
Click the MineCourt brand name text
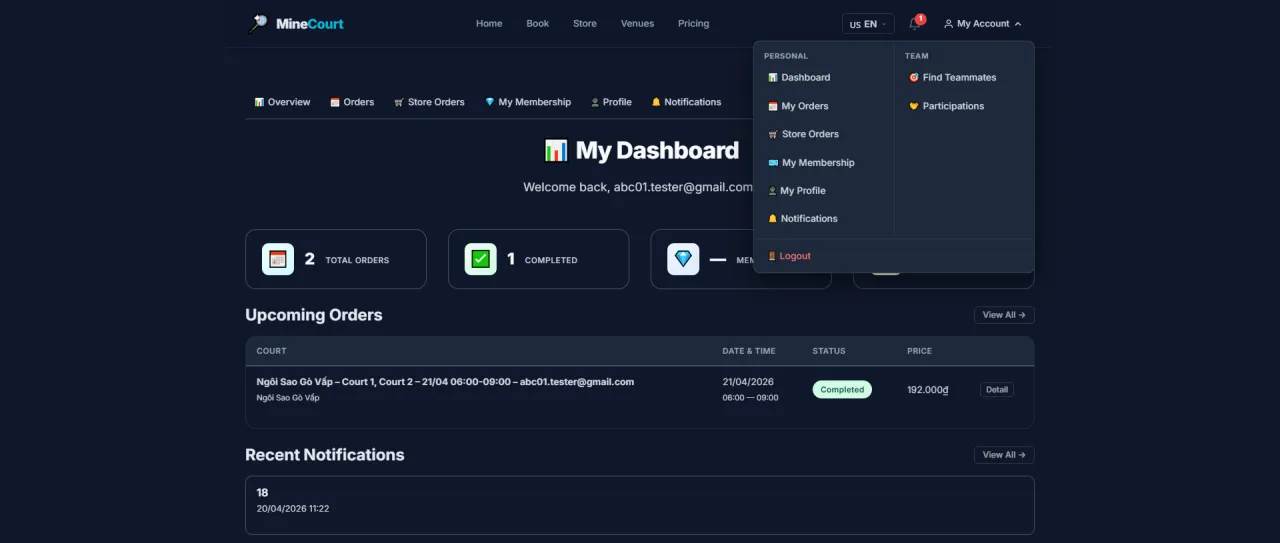(309, 24)
